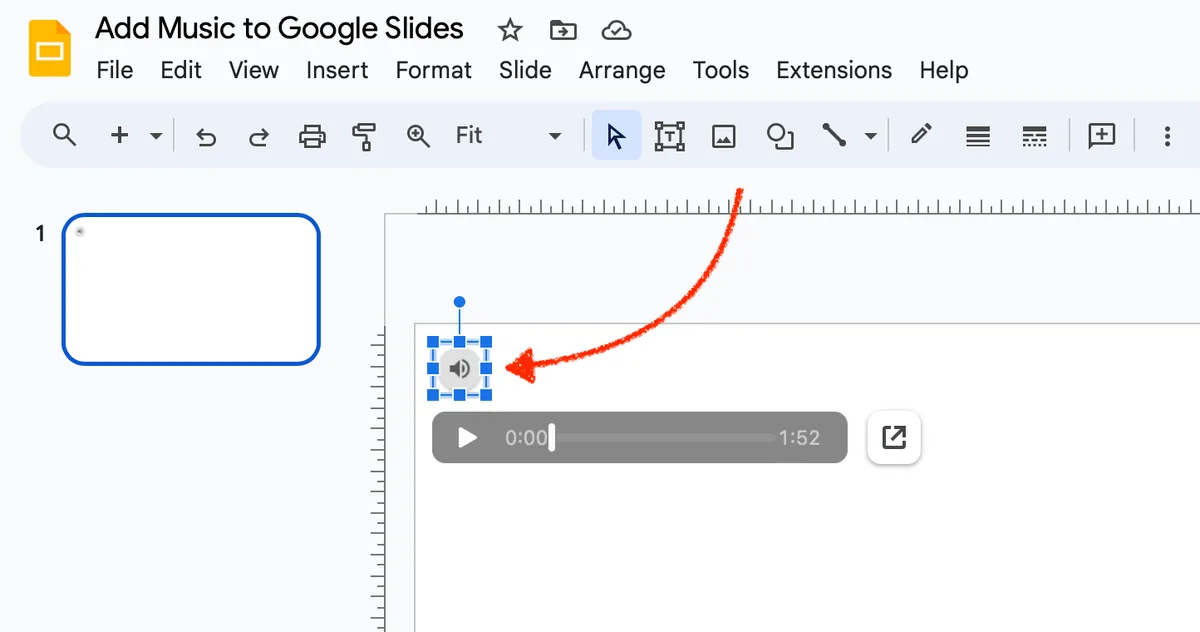Viewport: 1200px width, 632px height.
Task: Click the audio progress slider track
Action: click(x=664, y=438)
